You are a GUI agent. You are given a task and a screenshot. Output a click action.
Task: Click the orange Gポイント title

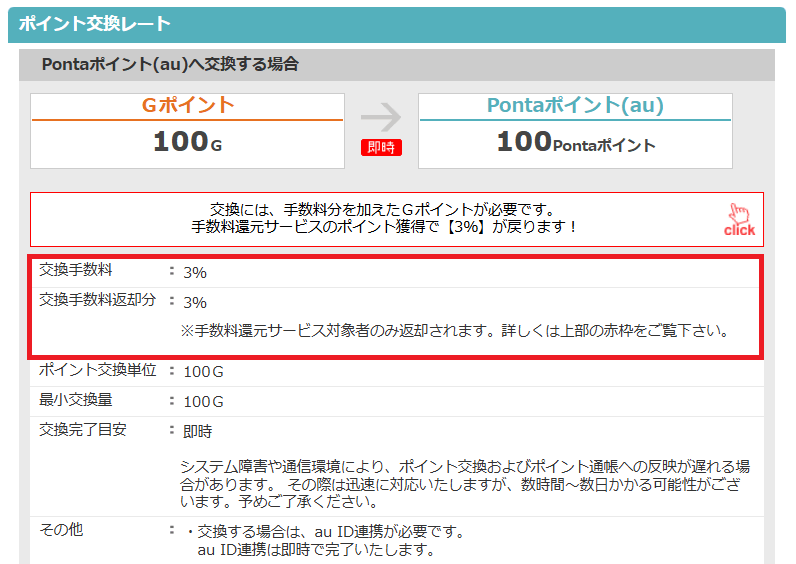[x=188, y=105]
